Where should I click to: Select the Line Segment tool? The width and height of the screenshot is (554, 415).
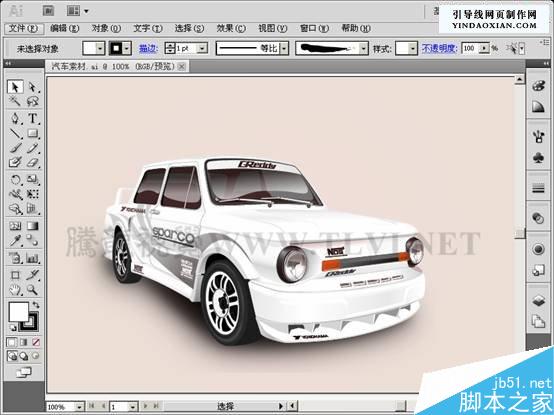pos(15,133)
